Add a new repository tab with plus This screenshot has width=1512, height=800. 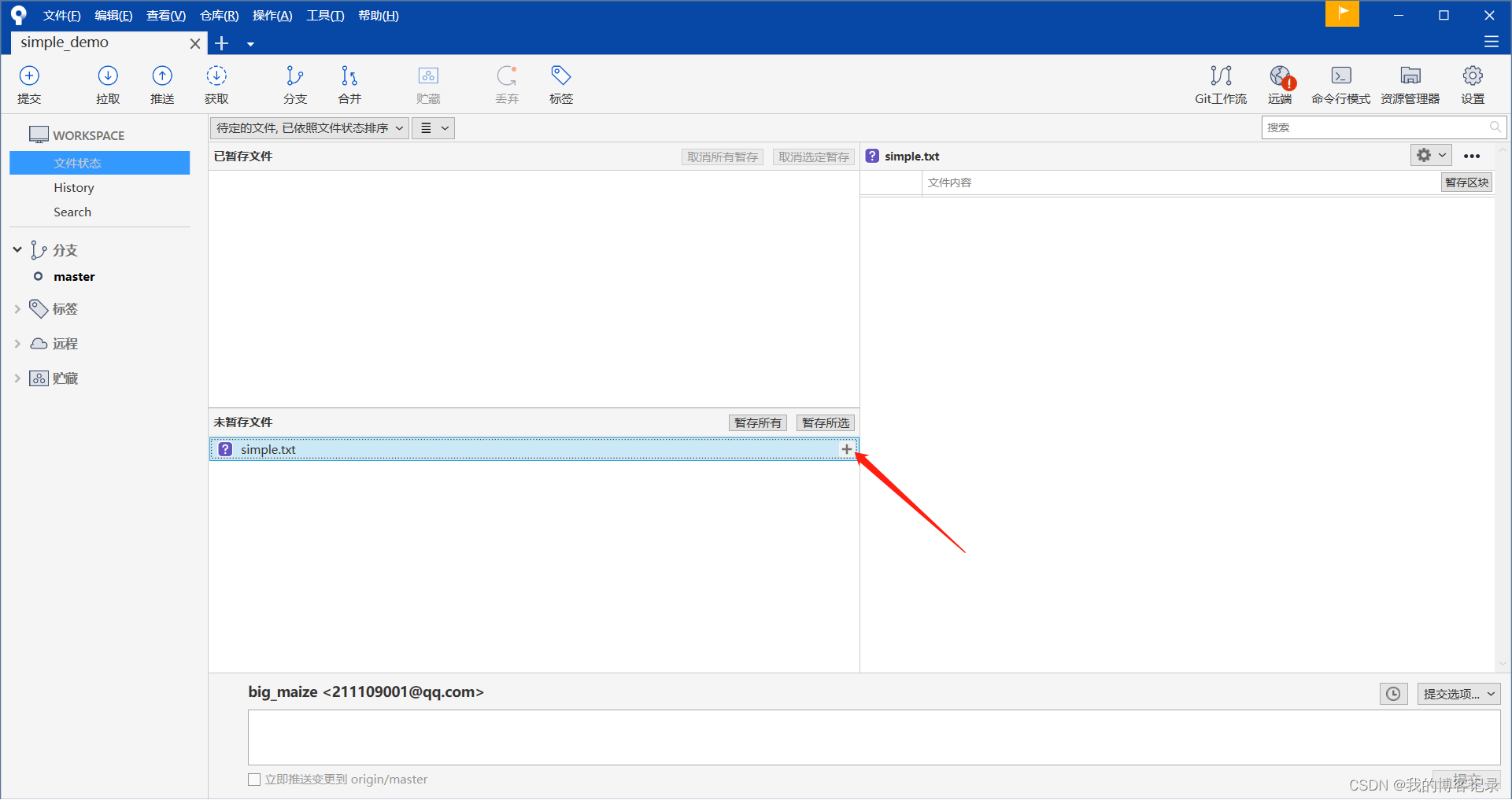pyautogui.click(x=222, y=43)
